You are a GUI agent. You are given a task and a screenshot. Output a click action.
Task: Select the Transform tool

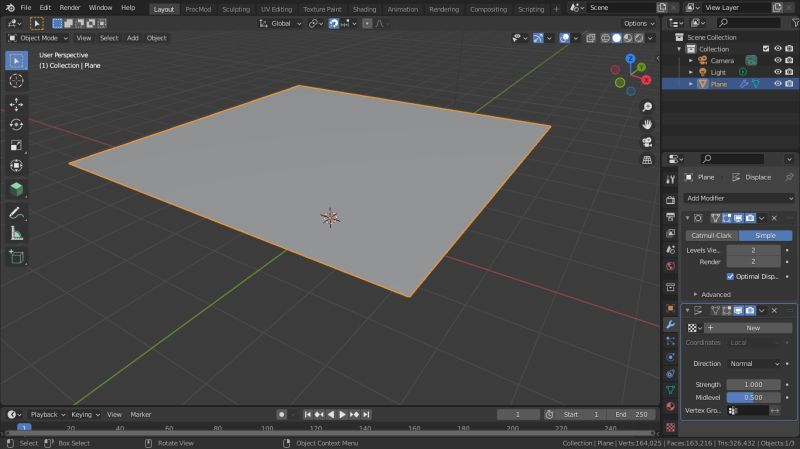(x=16, y=166)
